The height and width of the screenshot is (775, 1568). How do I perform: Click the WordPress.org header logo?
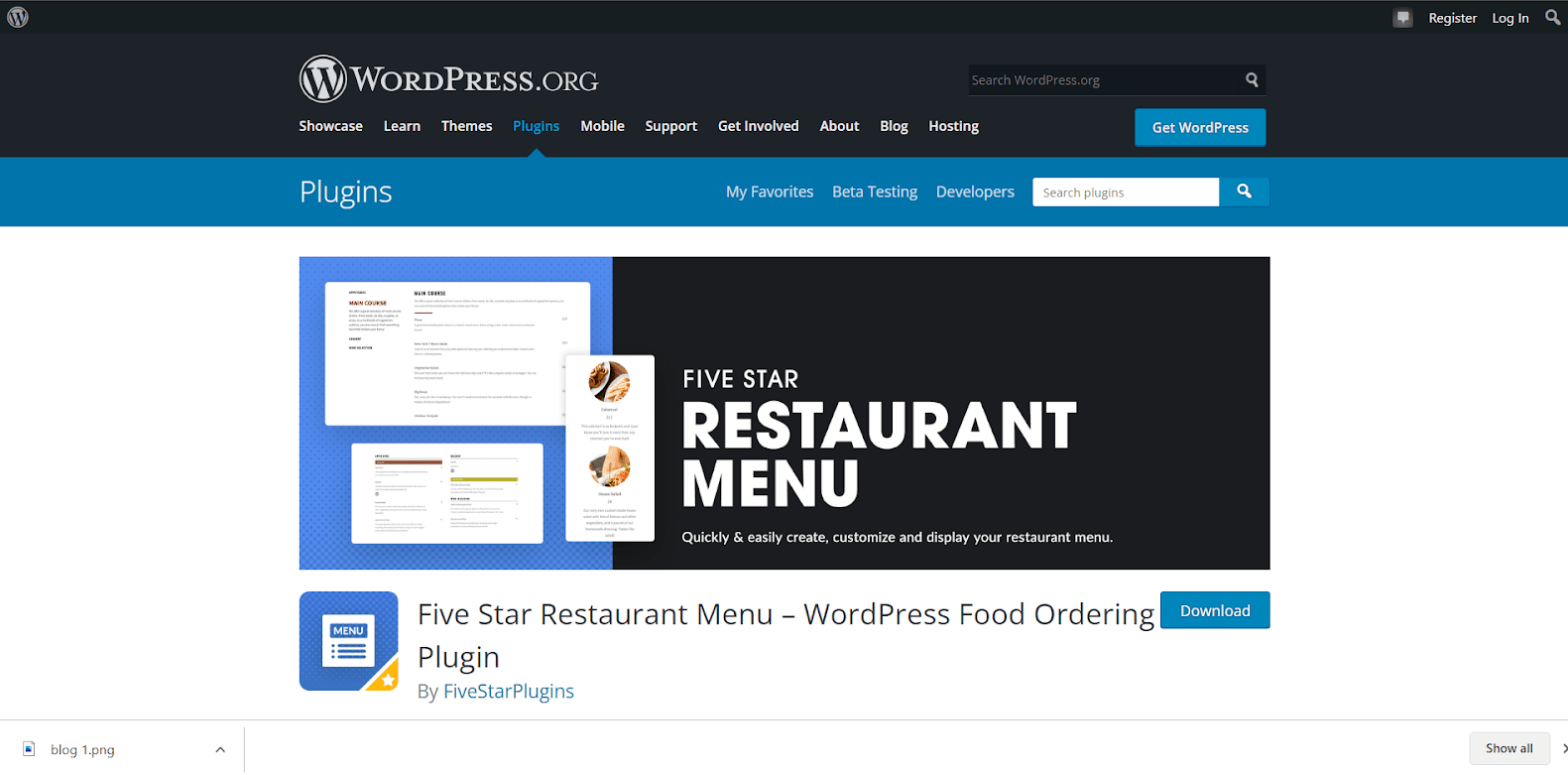point(449,78)
